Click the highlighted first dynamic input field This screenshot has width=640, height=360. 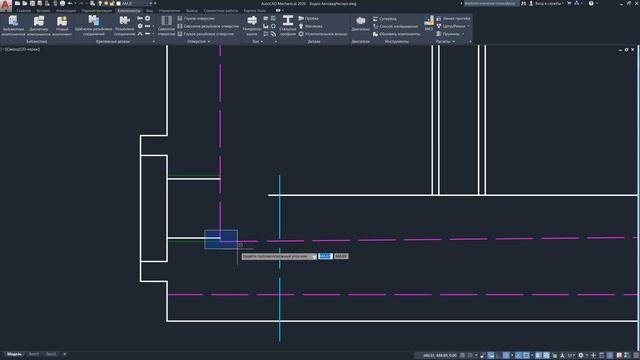point(325,256)
